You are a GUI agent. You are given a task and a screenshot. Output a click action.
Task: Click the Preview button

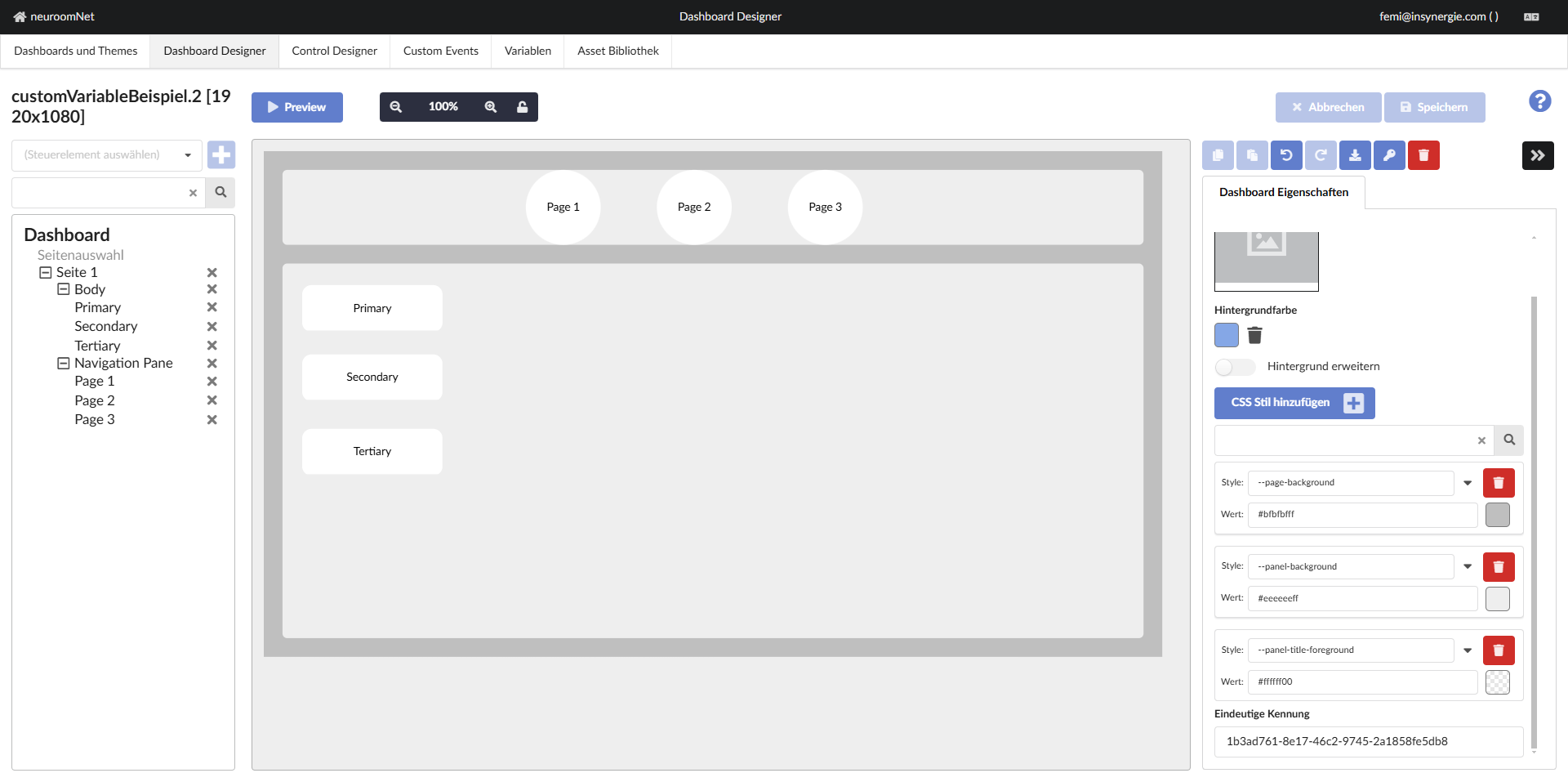click(x=297, y=107)
